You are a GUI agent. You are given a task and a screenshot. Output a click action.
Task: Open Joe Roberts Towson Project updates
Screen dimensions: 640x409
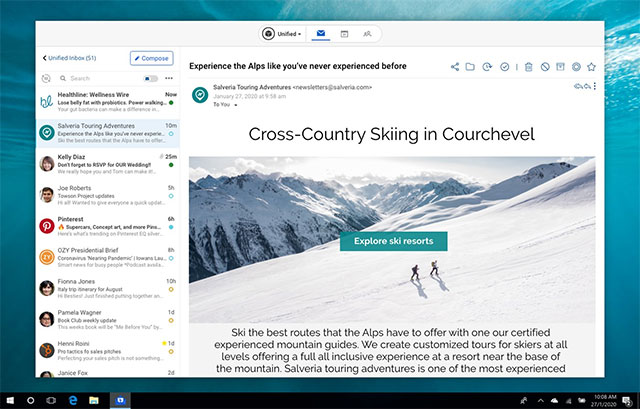108,195
